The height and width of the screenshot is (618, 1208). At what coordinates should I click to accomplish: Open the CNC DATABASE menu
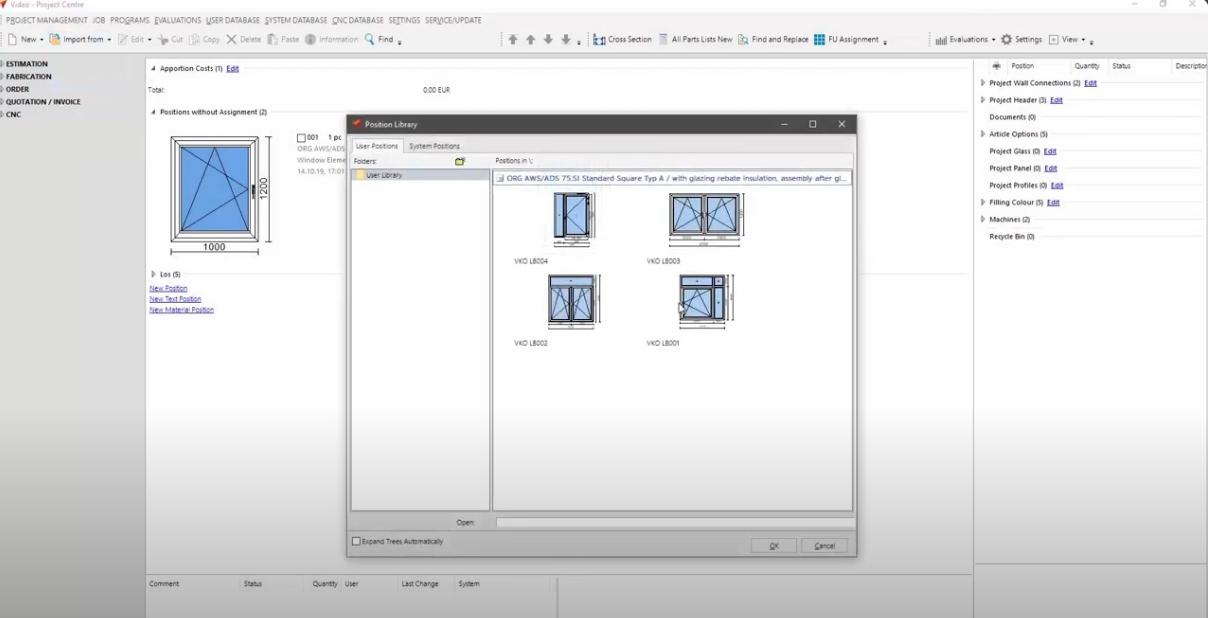359,20
